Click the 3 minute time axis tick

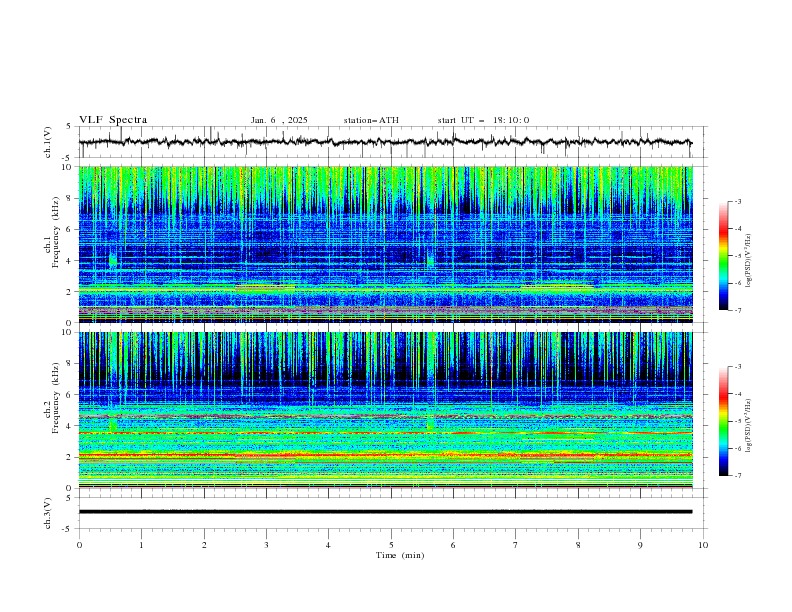click(x=266, y=545)
